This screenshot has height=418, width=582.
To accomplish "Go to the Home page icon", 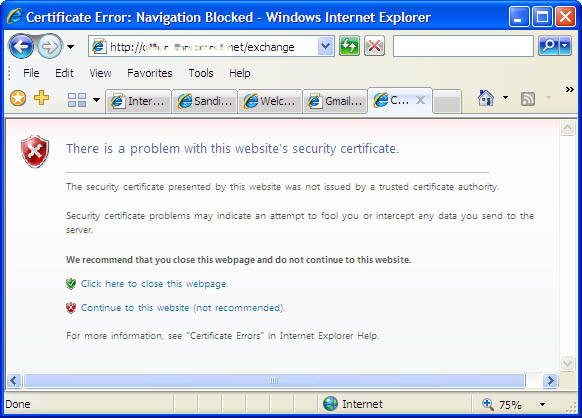I will click(x=486, y=98).
